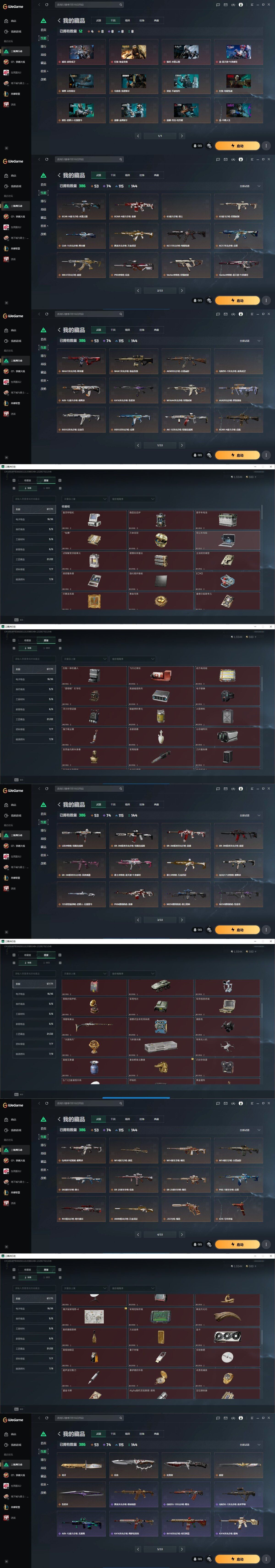Select 电子物品 category in window with 收藏馆 heading
This screenshot has width=275, height=1568.
coord(34,519)
